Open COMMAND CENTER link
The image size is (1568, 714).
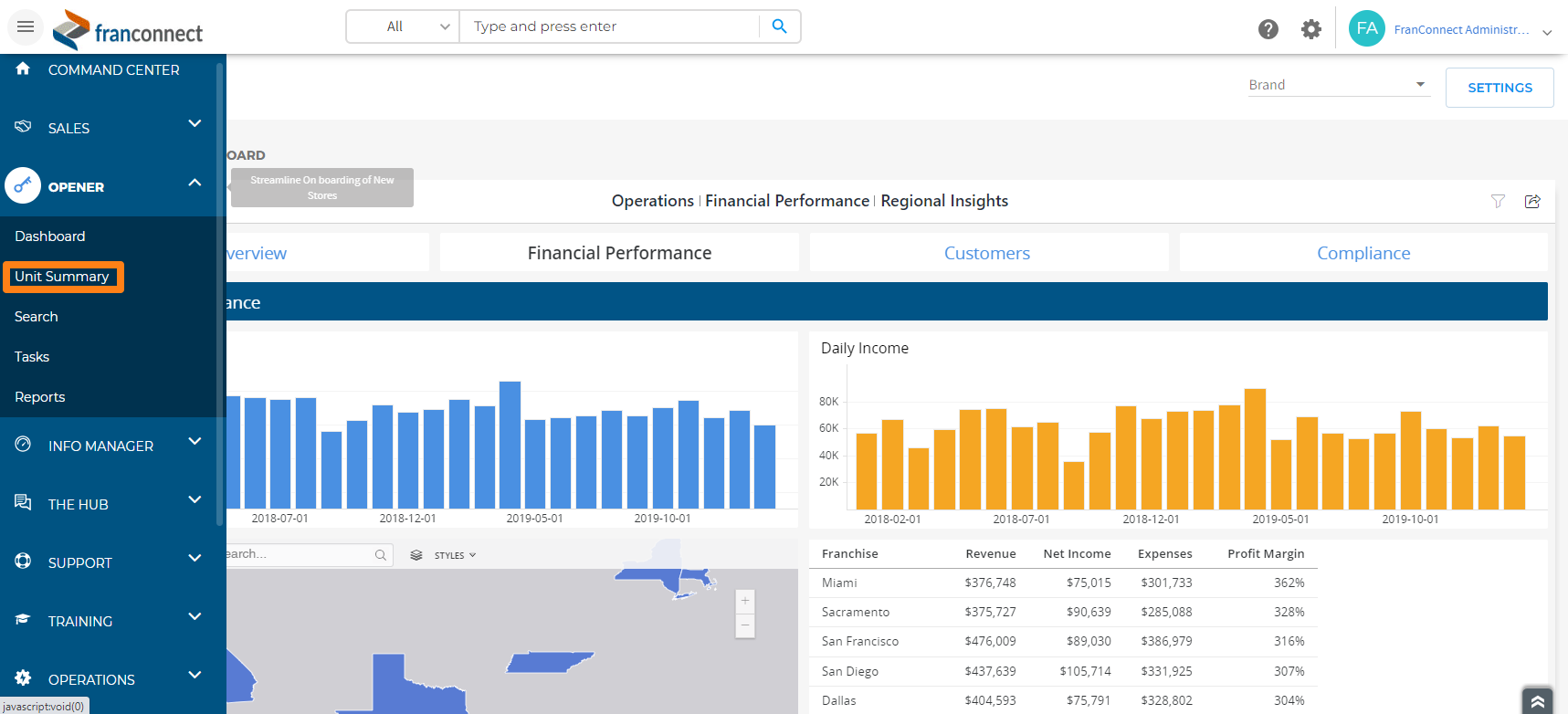[114, 70]
